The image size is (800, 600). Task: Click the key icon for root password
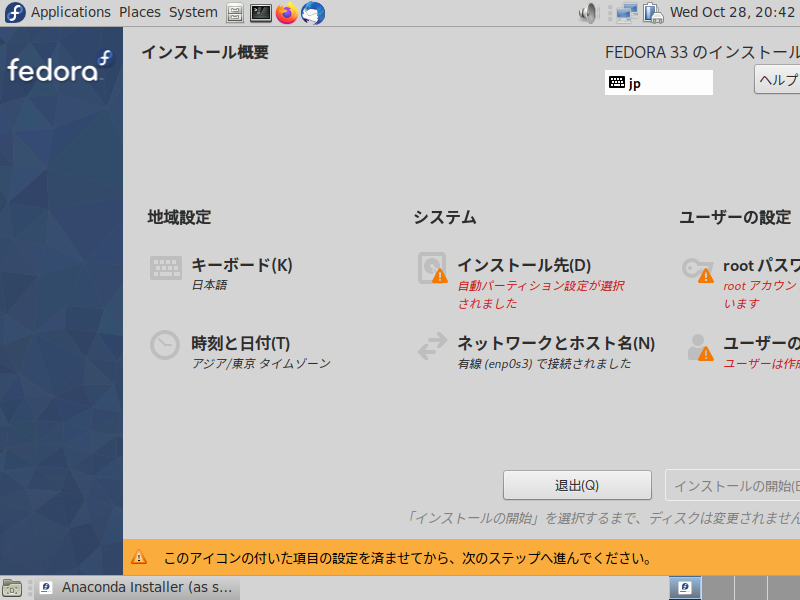pyautogui.click(x=698, y=269)
